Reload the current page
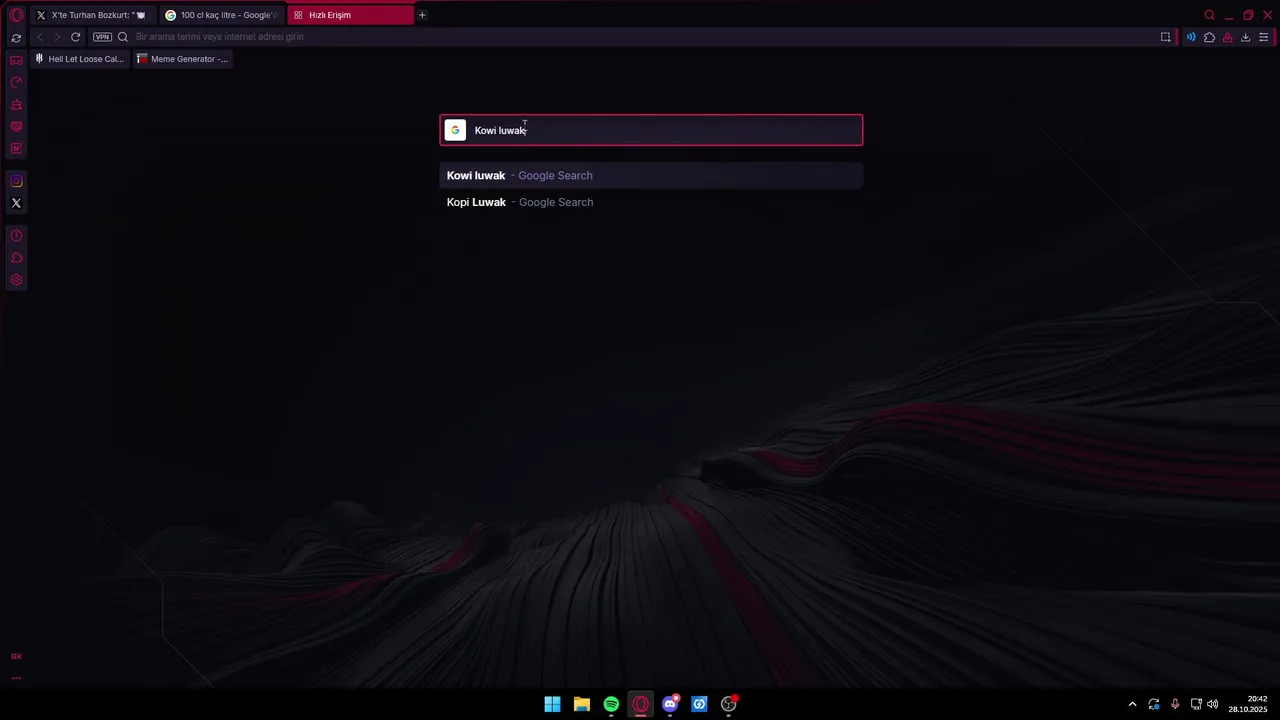The height and width of the screenshot is (720, 1280). click(x=75, y=37)
